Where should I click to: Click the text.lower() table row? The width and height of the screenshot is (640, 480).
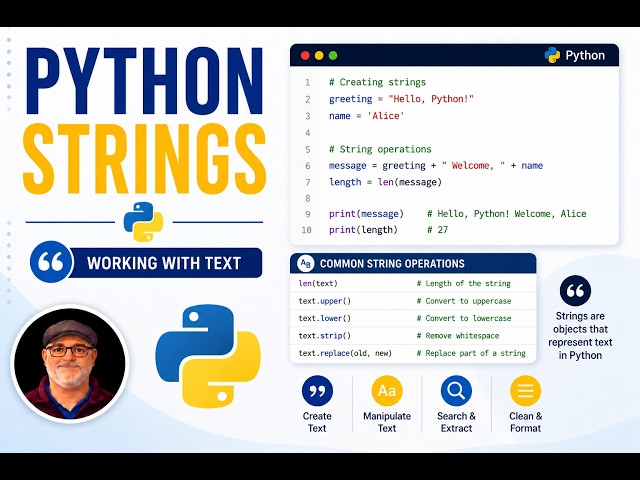pyautogui.click(x=413, y=318)
